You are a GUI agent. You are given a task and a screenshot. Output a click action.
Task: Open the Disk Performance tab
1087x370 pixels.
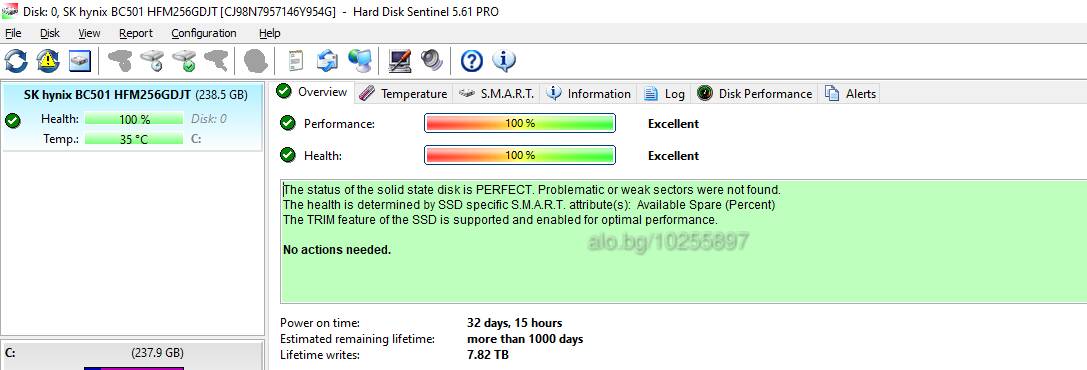tap(754, 94)
